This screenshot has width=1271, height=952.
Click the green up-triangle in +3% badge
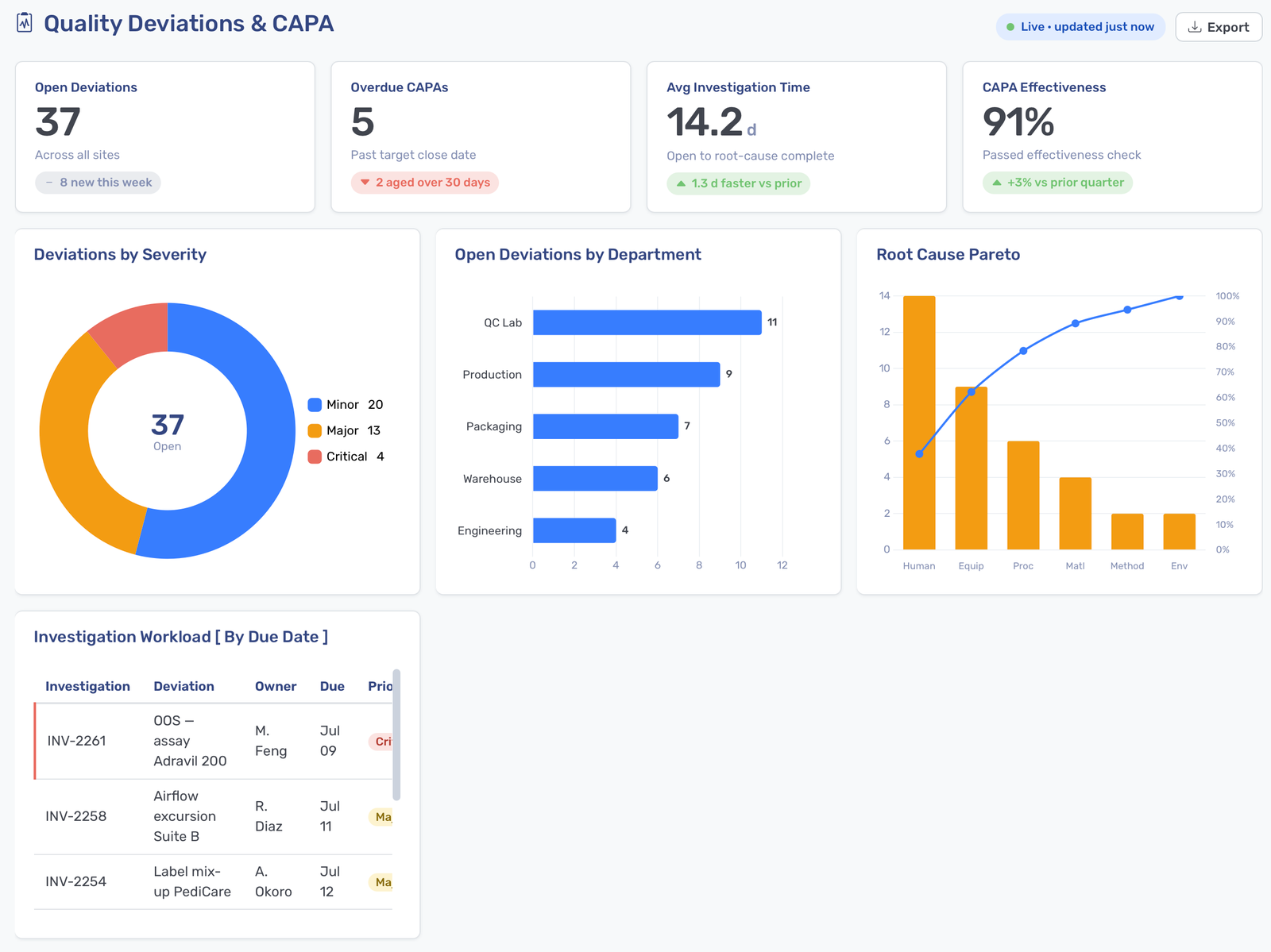tap(997, 183)
